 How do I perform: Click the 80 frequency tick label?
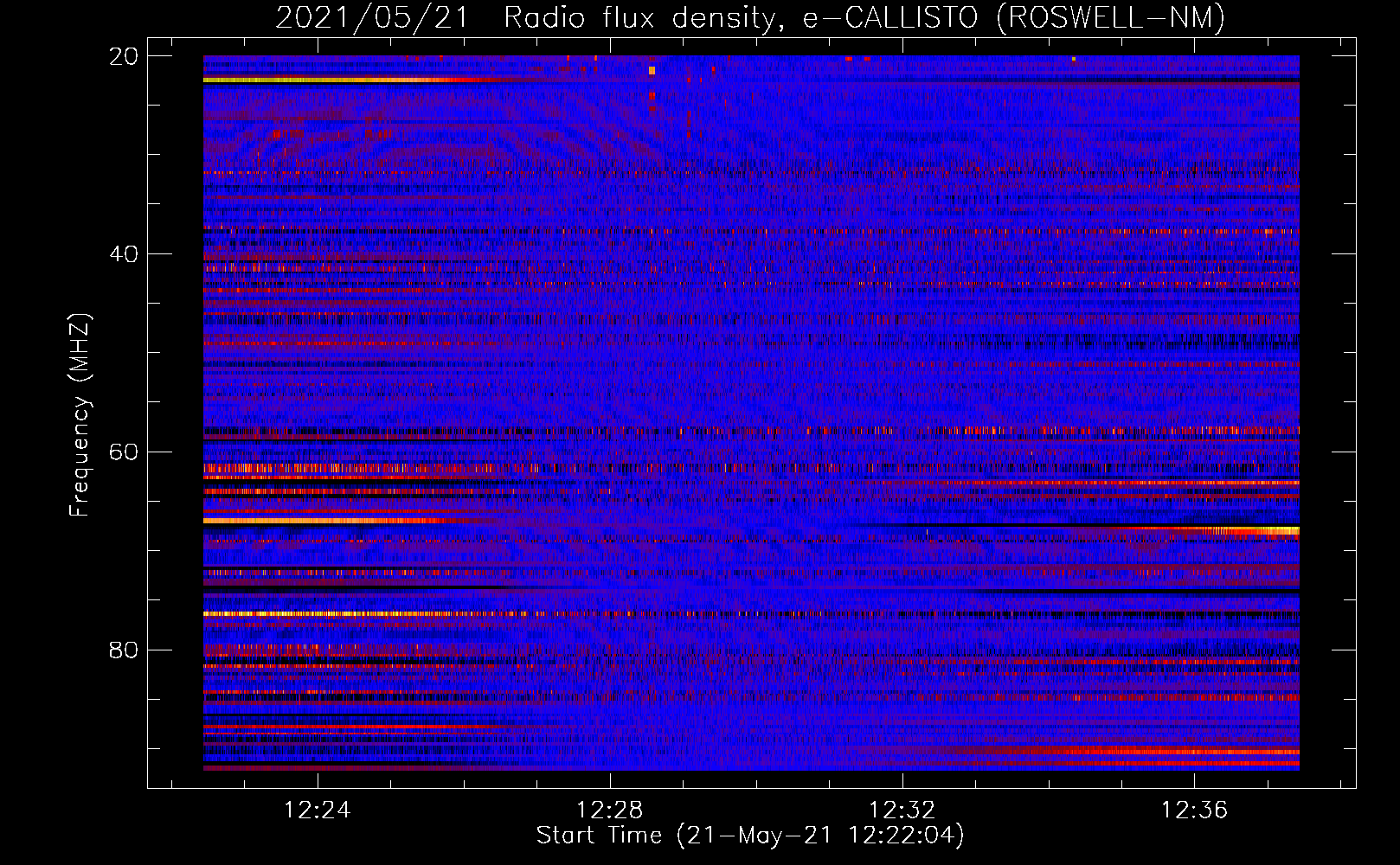124,650
